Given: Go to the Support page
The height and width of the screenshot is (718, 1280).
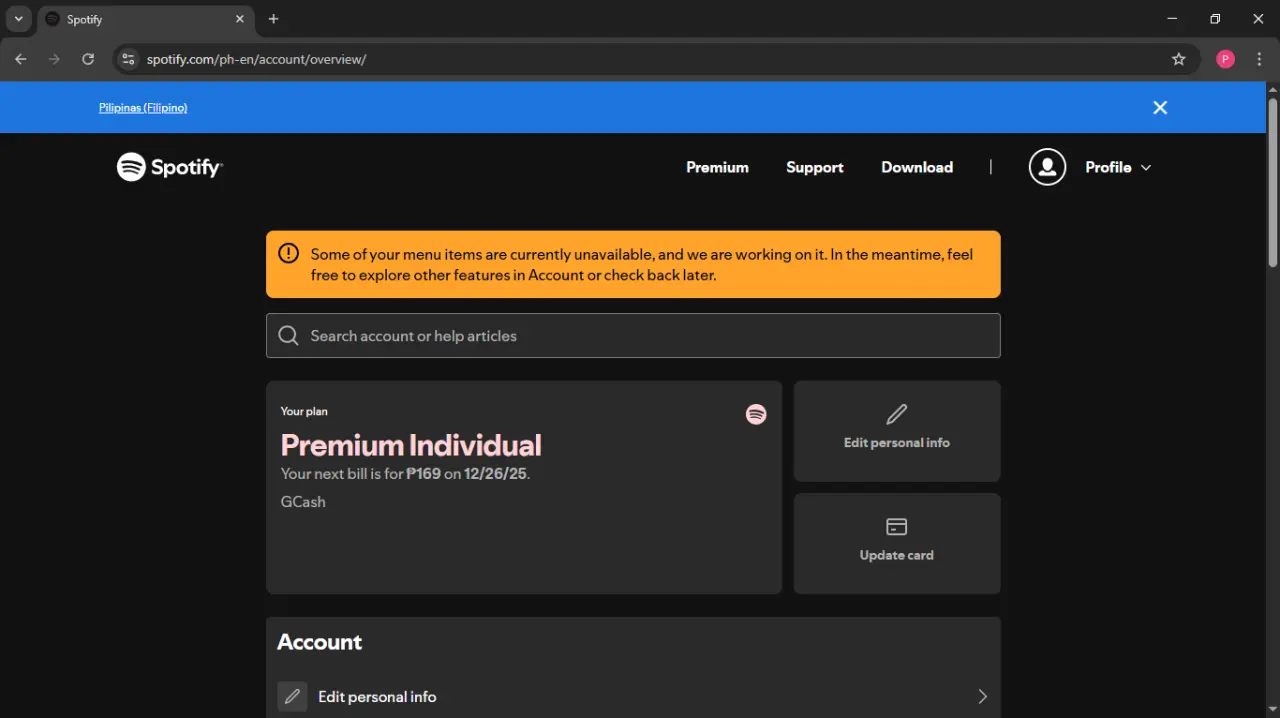Looking at the screenshot, I should click(x=815, y=167).
